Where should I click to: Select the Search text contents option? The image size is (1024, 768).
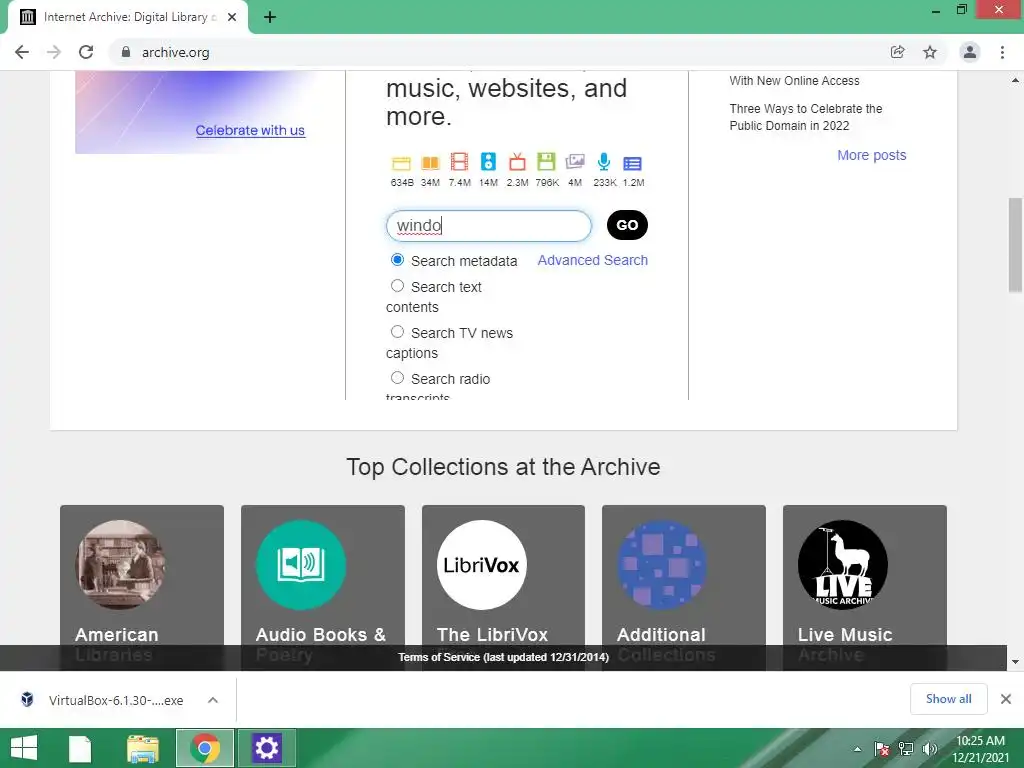pyautogui.click(x=397, y=286)
